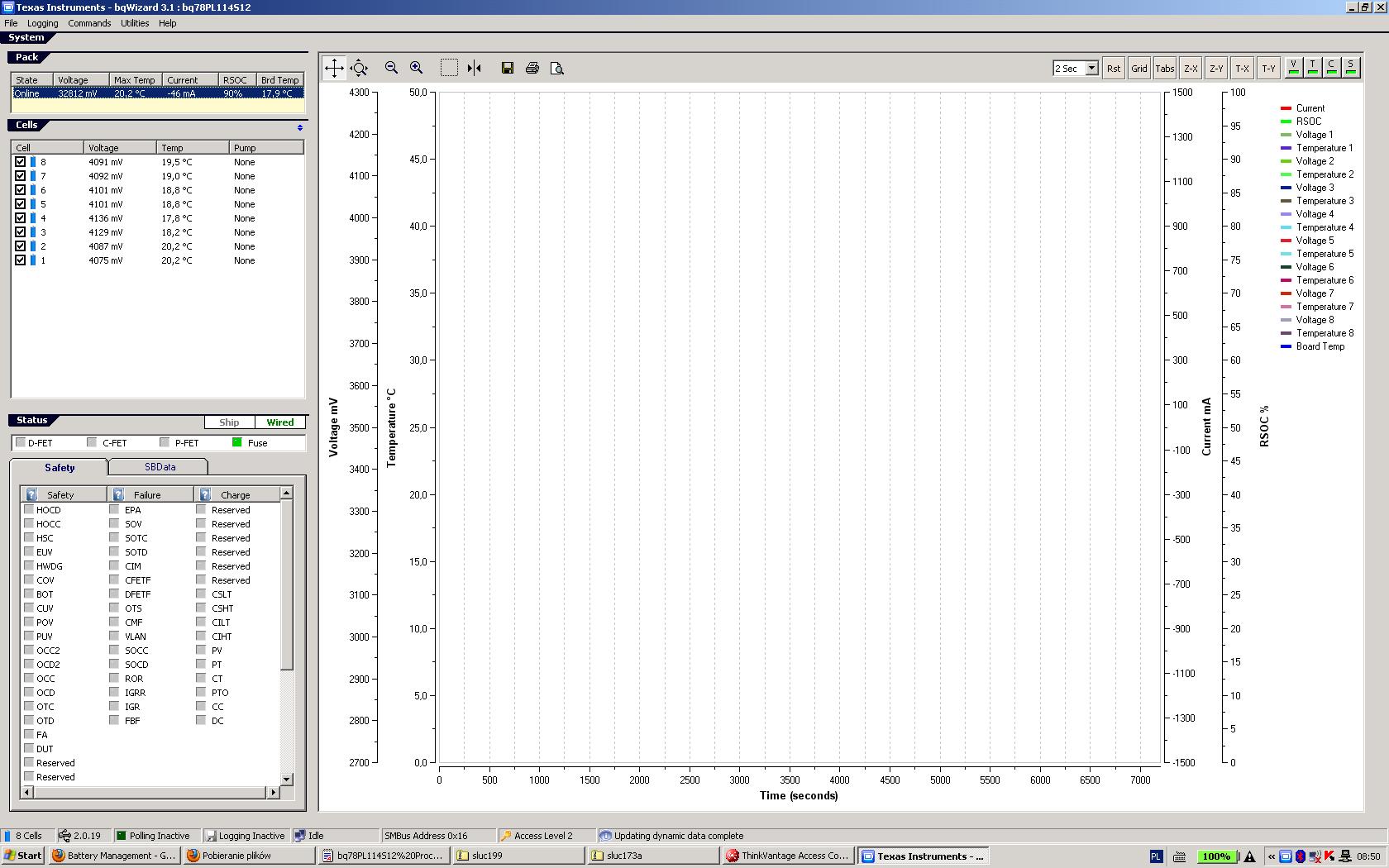The height and width of the screenshot is (868, 1389).
Task: Toggle Voltage traces with the V button
Action: click(1294, 67)
